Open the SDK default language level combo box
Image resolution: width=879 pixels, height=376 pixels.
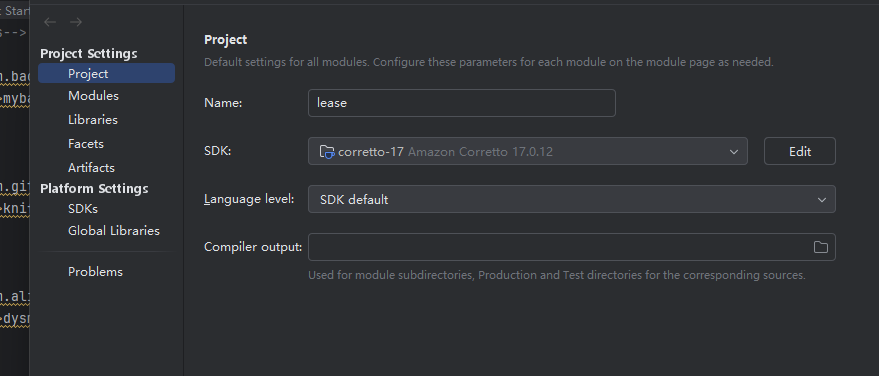pos(572,199)
